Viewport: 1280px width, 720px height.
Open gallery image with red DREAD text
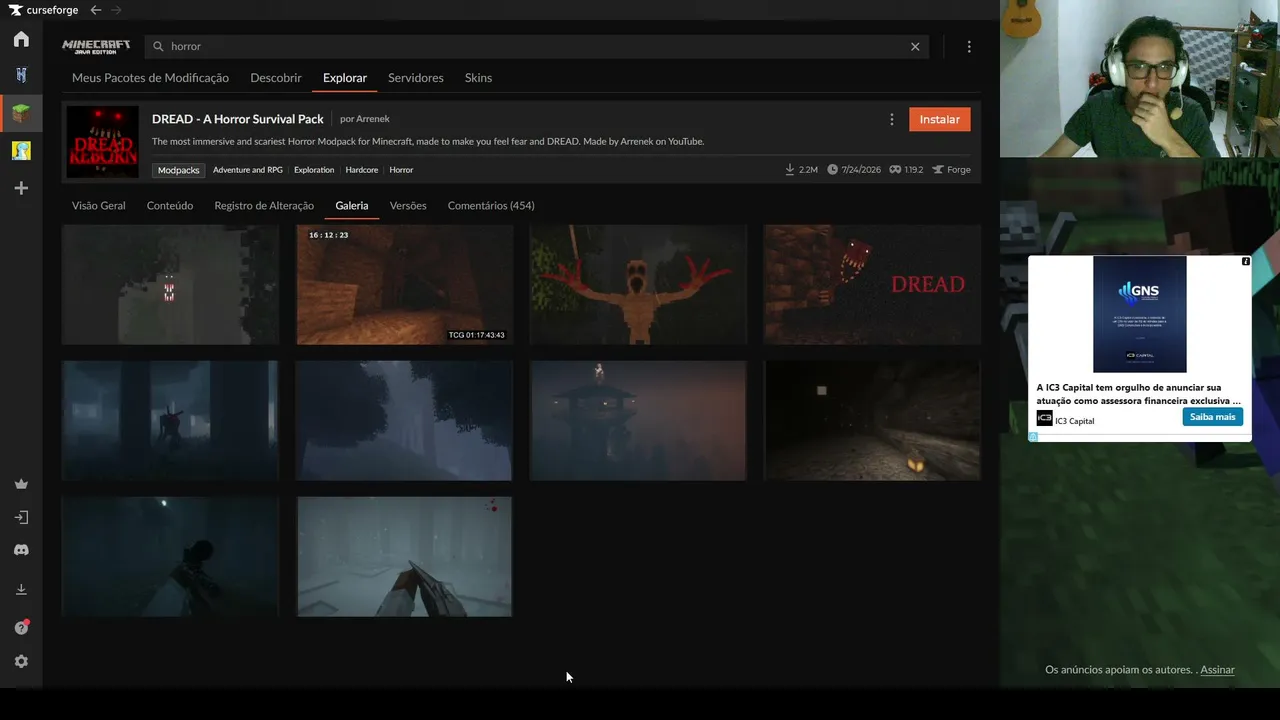click(x=872, y=285)
